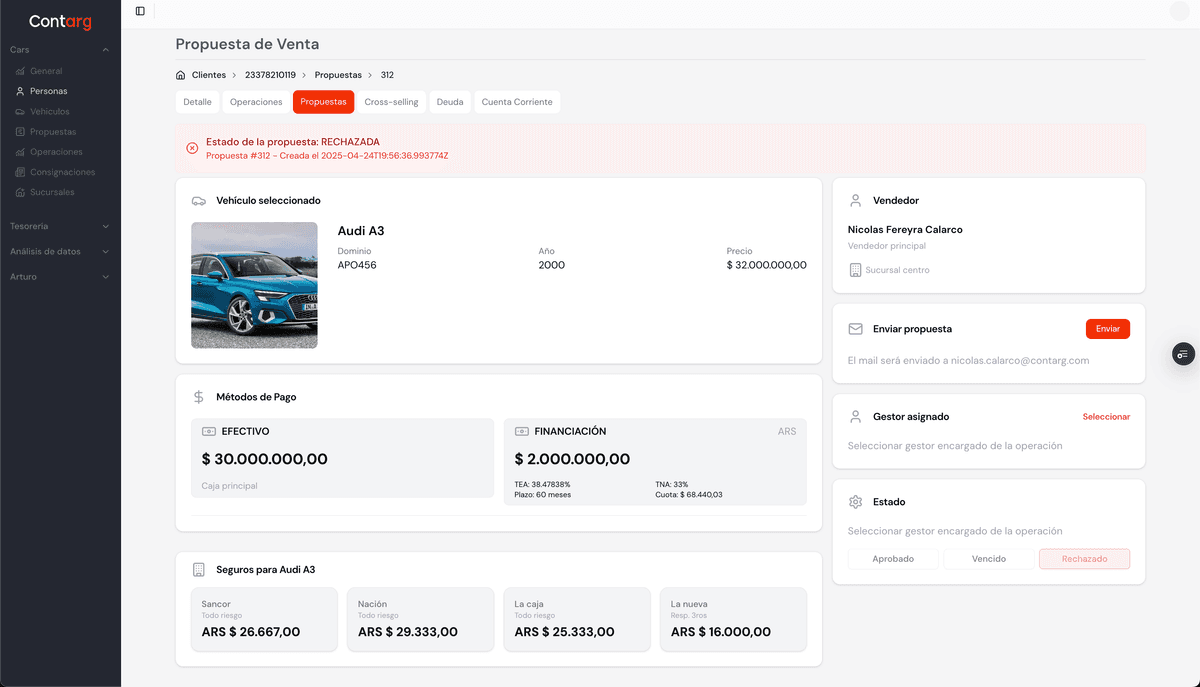Click the rejected status X icon
The image size is (1200, 687).
coord(192,148)
